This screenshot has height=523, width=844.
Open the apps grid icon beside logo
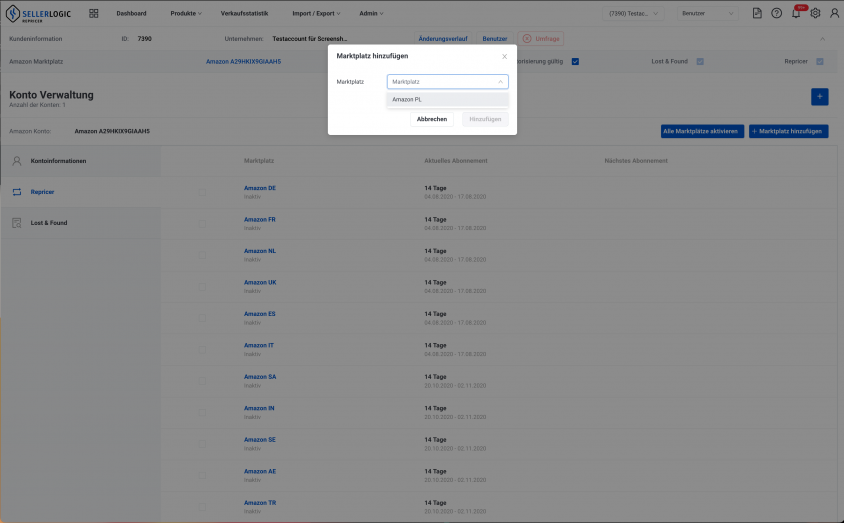pyautogui.click(x=94, y=13)
